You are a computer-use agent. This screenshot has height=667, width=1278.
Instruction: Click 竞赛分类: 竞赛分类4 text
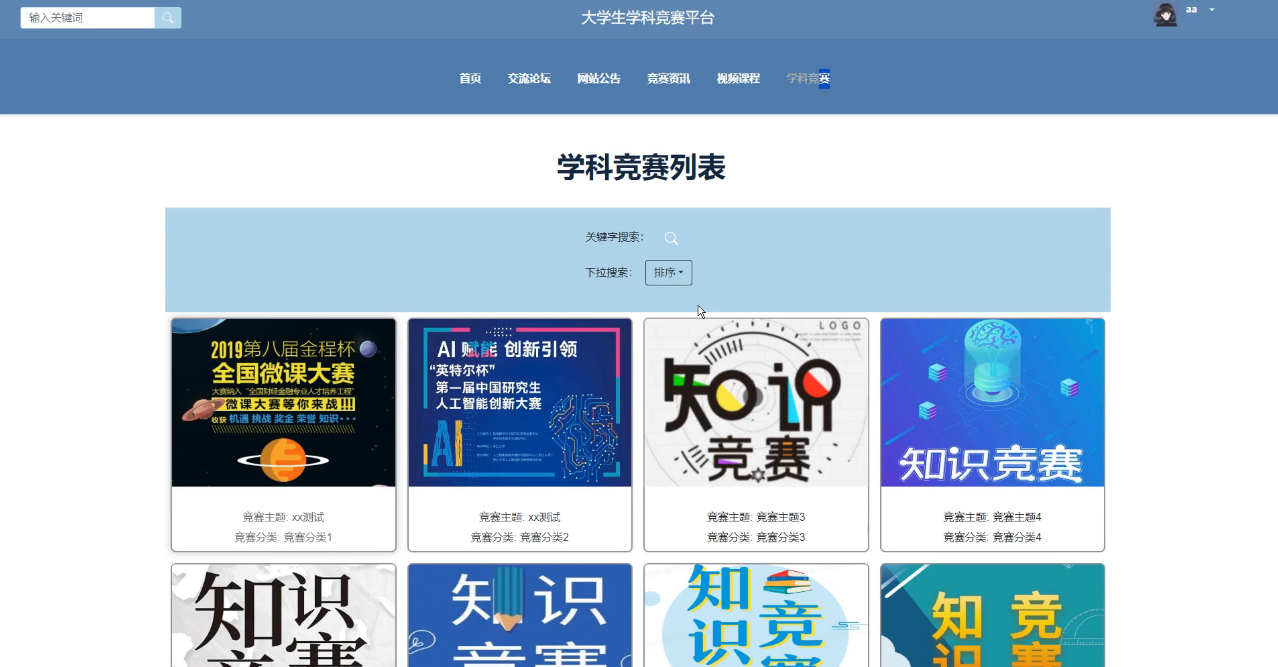point(992,537)
